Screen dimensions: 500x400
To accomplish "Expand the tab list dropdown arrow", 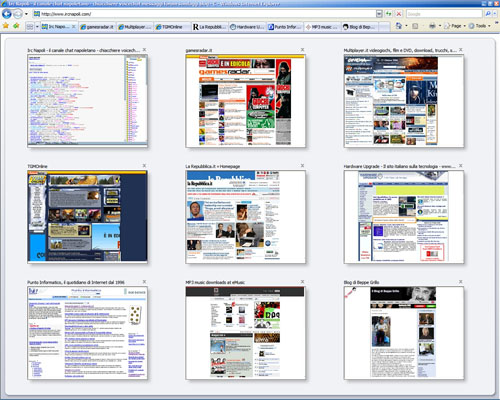I will click(37, 27).
